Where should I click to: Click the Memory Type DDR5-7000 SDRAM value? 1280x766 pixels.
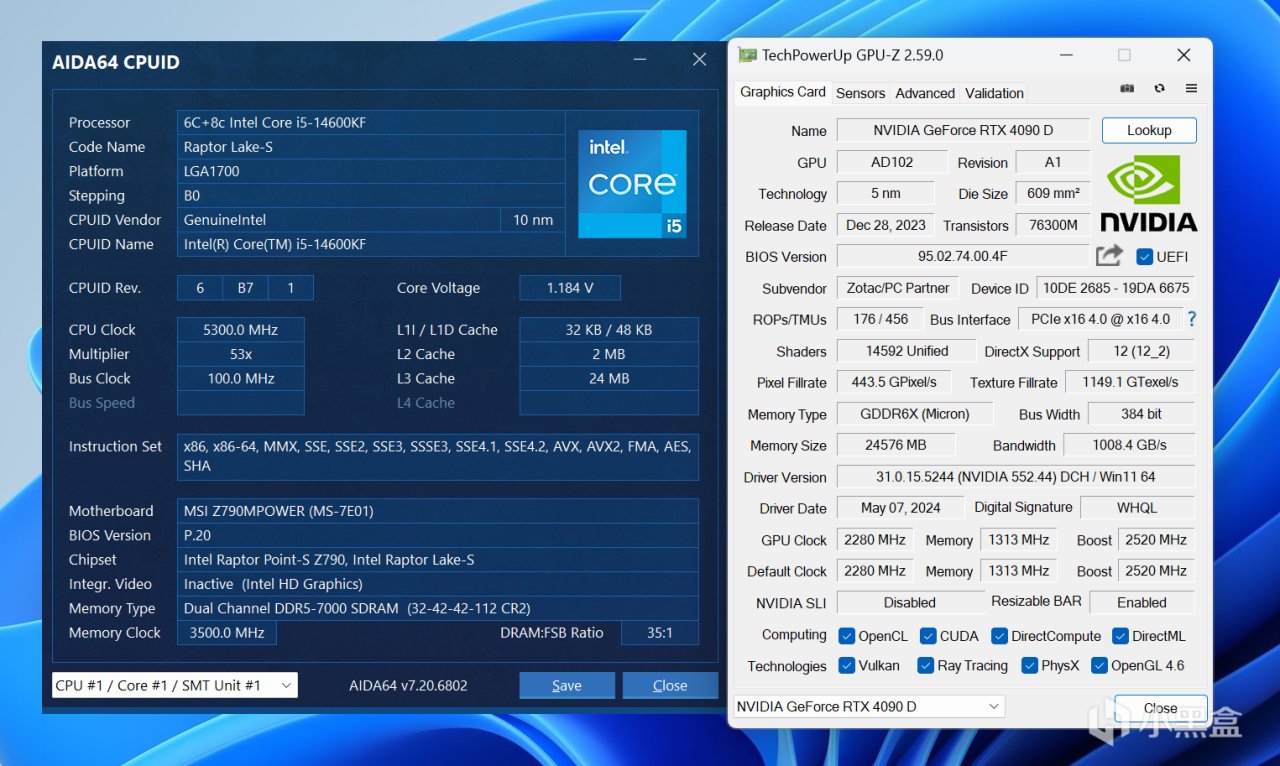pyautogui.click(x=438, y=608)
